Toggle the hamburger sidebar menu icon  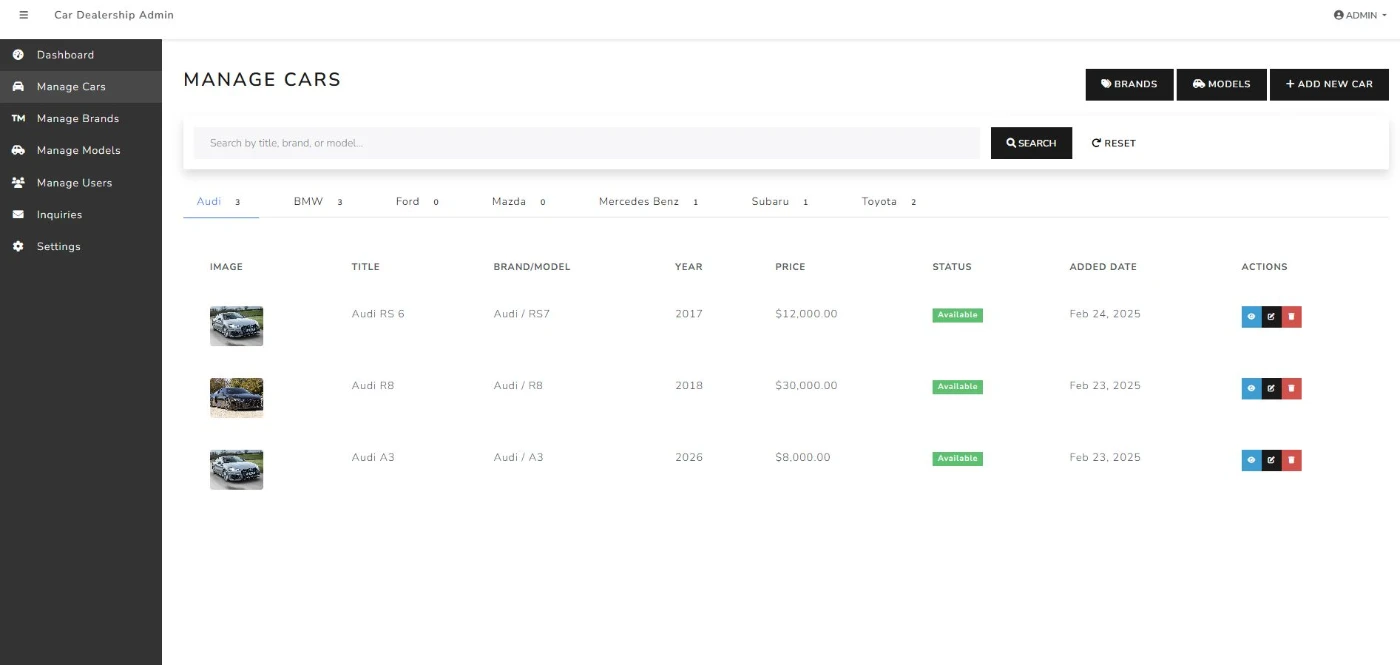pyautogui.click(x=24, y=15)
